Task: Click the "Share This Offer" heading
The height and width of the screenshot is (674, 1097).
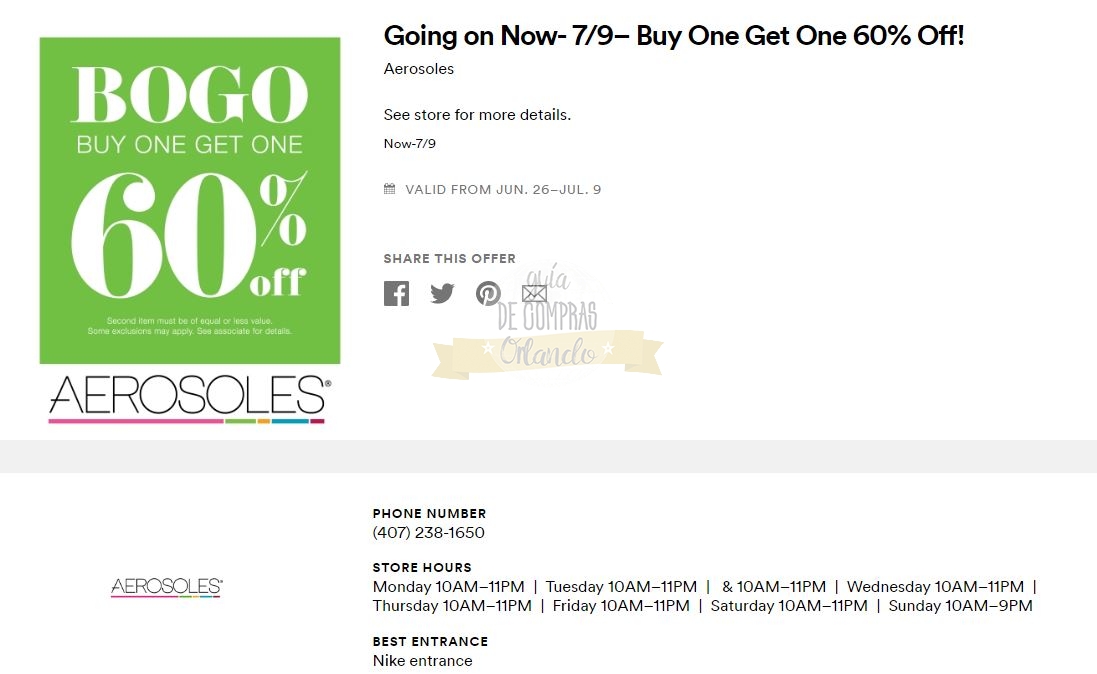Action: (449, 259)
